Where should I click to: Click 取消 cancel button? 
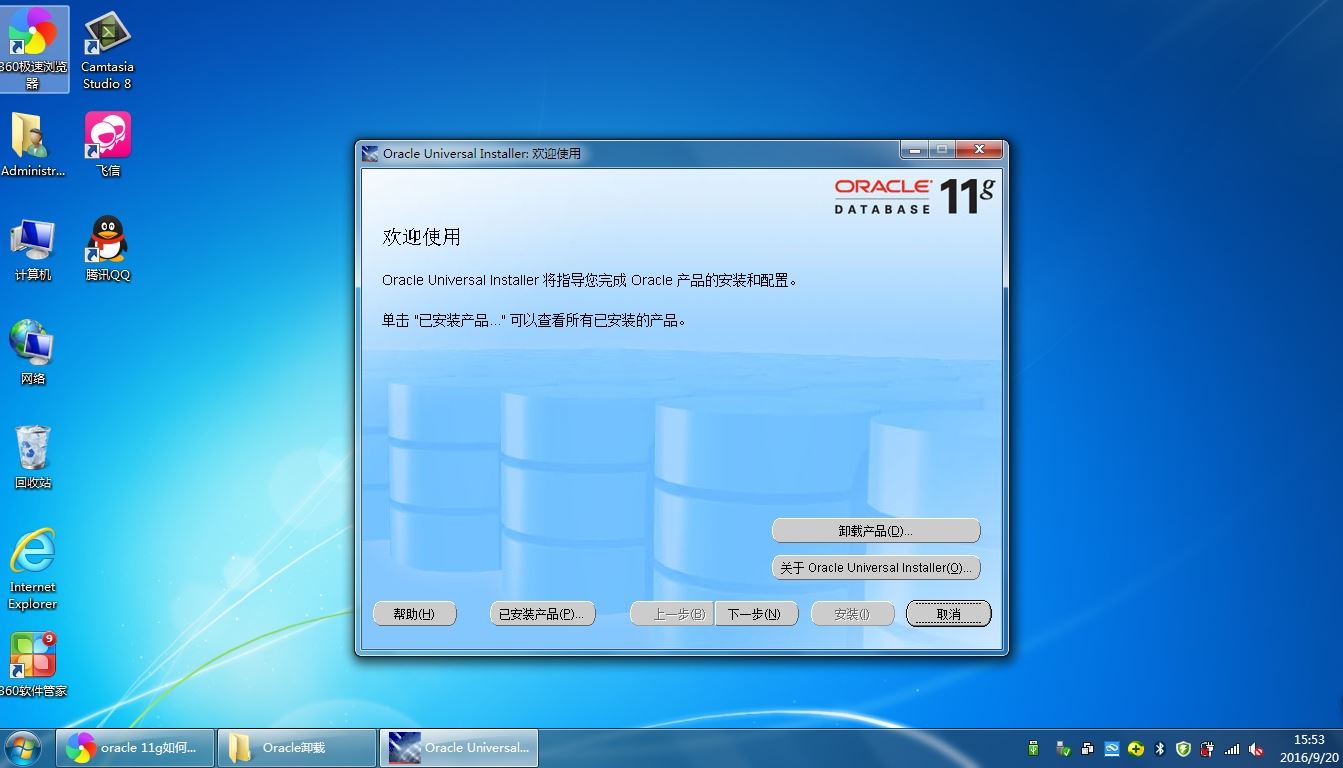[x=949, y=614]
